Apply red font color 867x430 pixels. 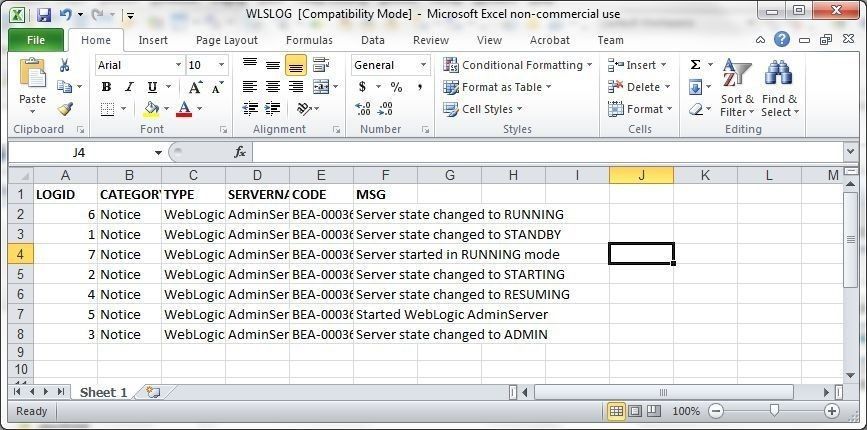tap(184, 109)
